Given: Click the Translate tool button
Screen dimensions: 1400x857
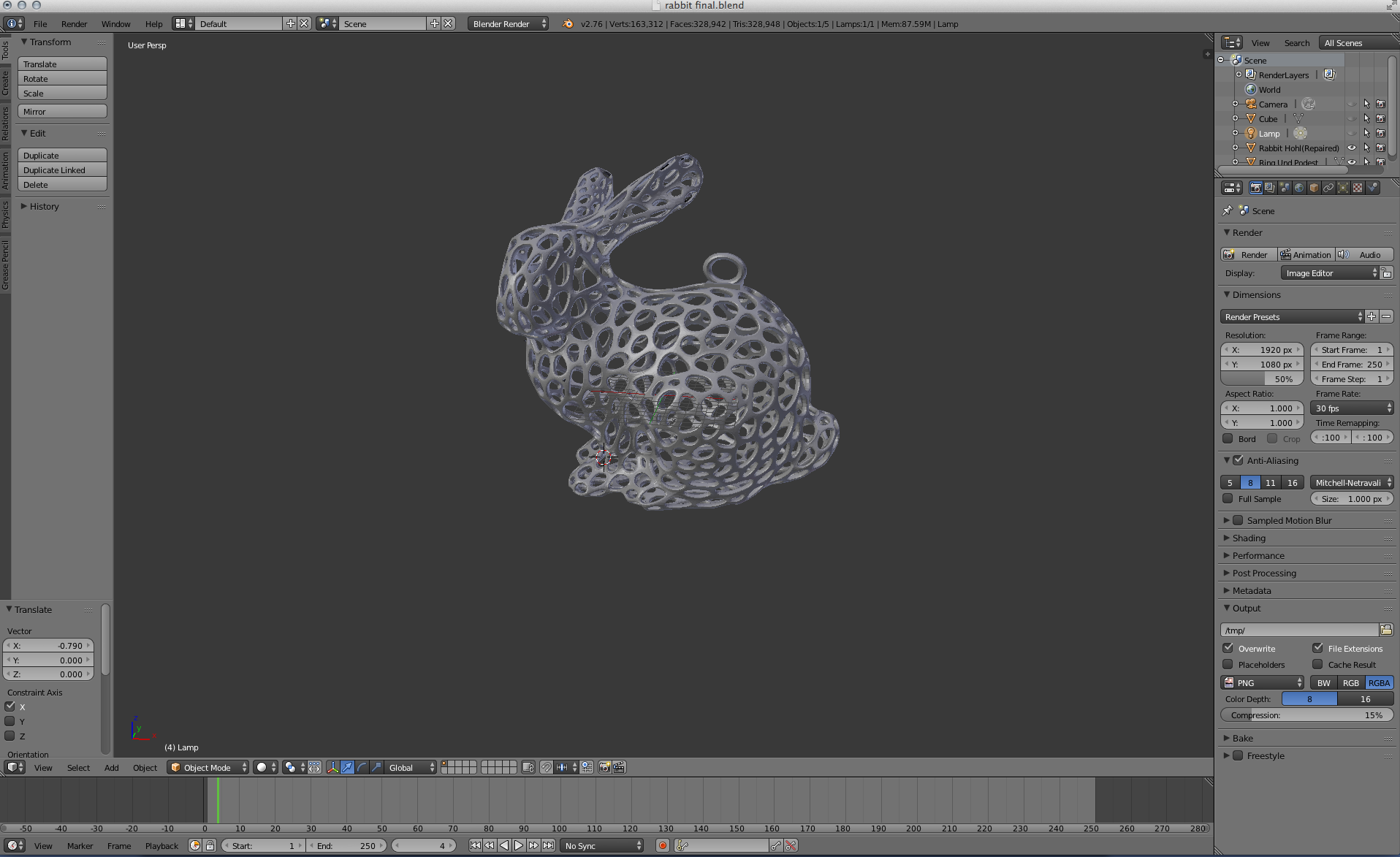Looking at the screenshot, I should tap(62, 64).
